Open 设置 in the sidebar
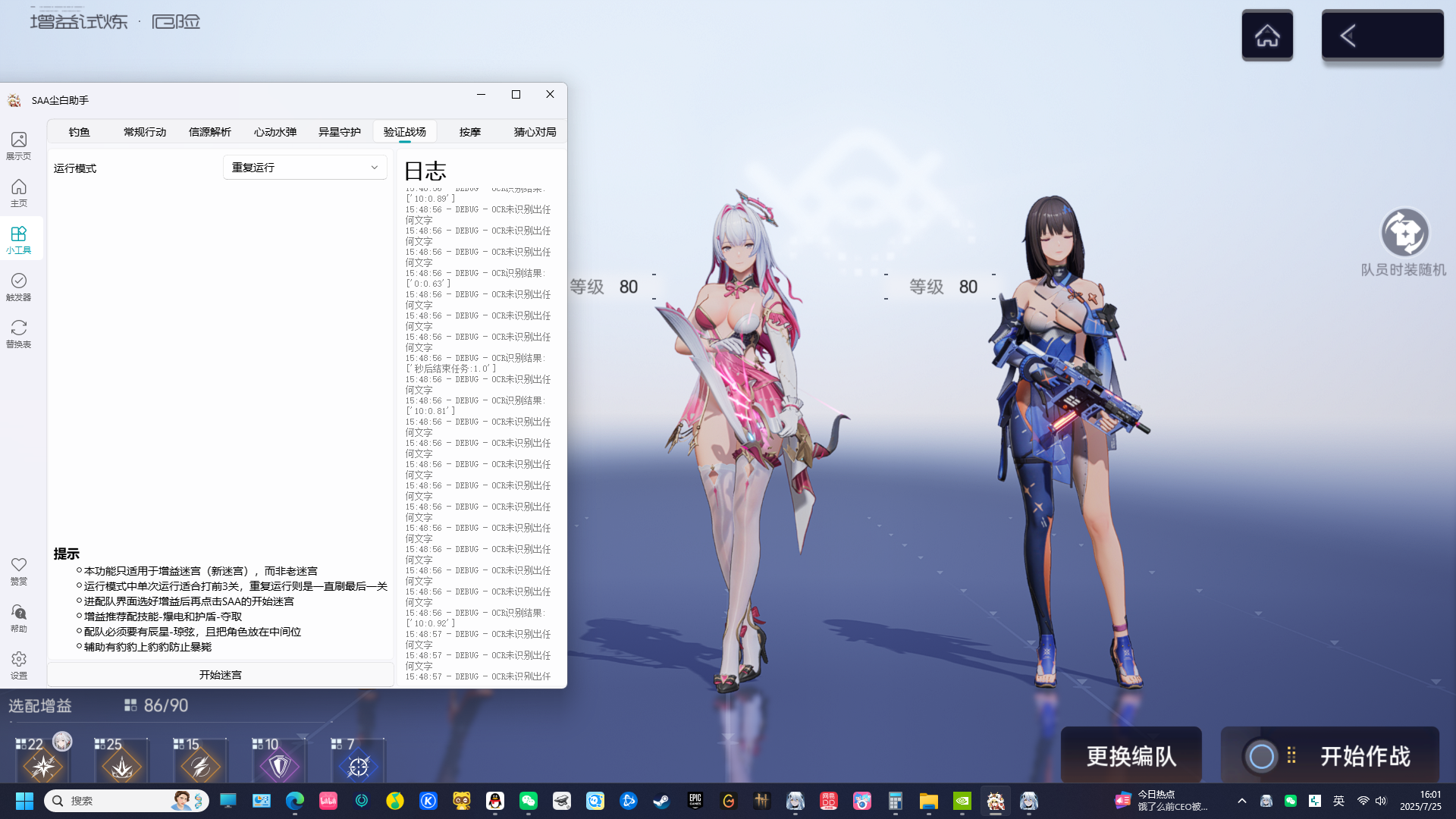Image resolution: width=1456 pixels, height=819 pixels. pos(19,665)
